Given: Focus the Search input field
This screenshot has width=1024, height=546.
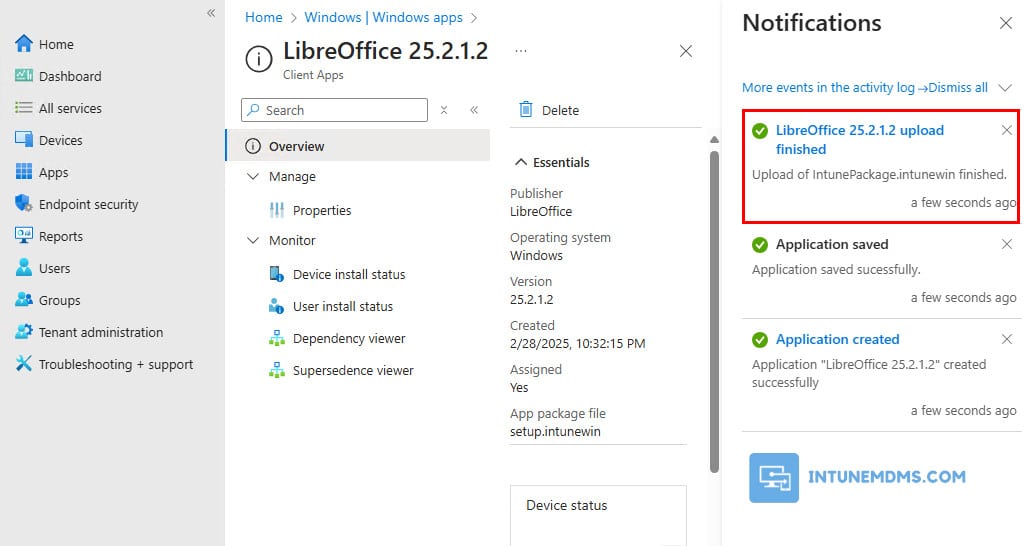Looking at the screenshot, I should pyautogui.click(x=334, y=110).
